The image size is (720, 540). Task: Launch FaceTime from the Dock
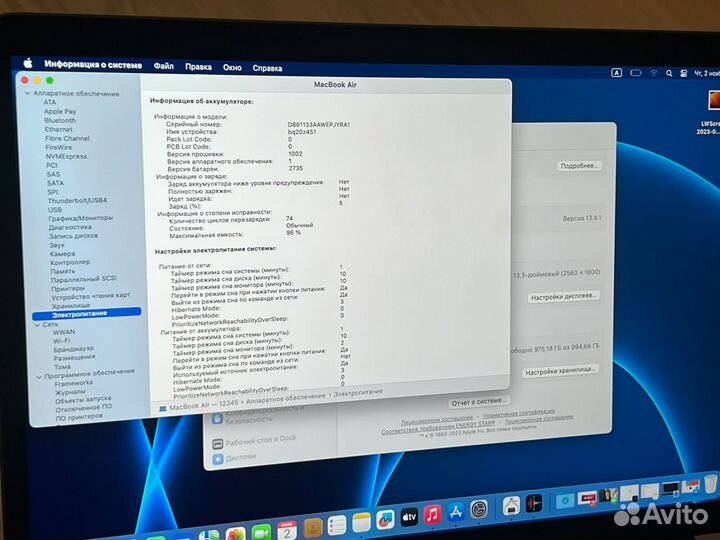coord(261,532)
